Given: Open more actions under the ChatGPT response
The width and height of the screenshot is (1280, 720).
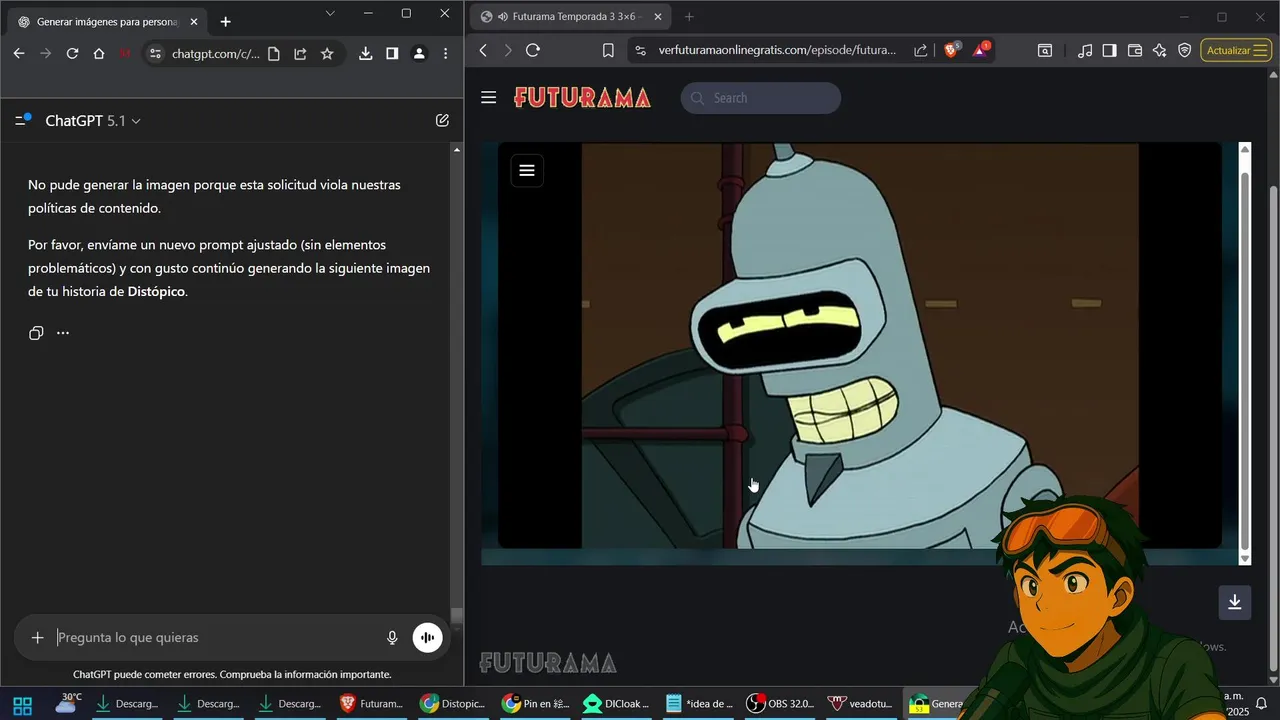Looking at the screenshot, I should (x=63, y=333).
